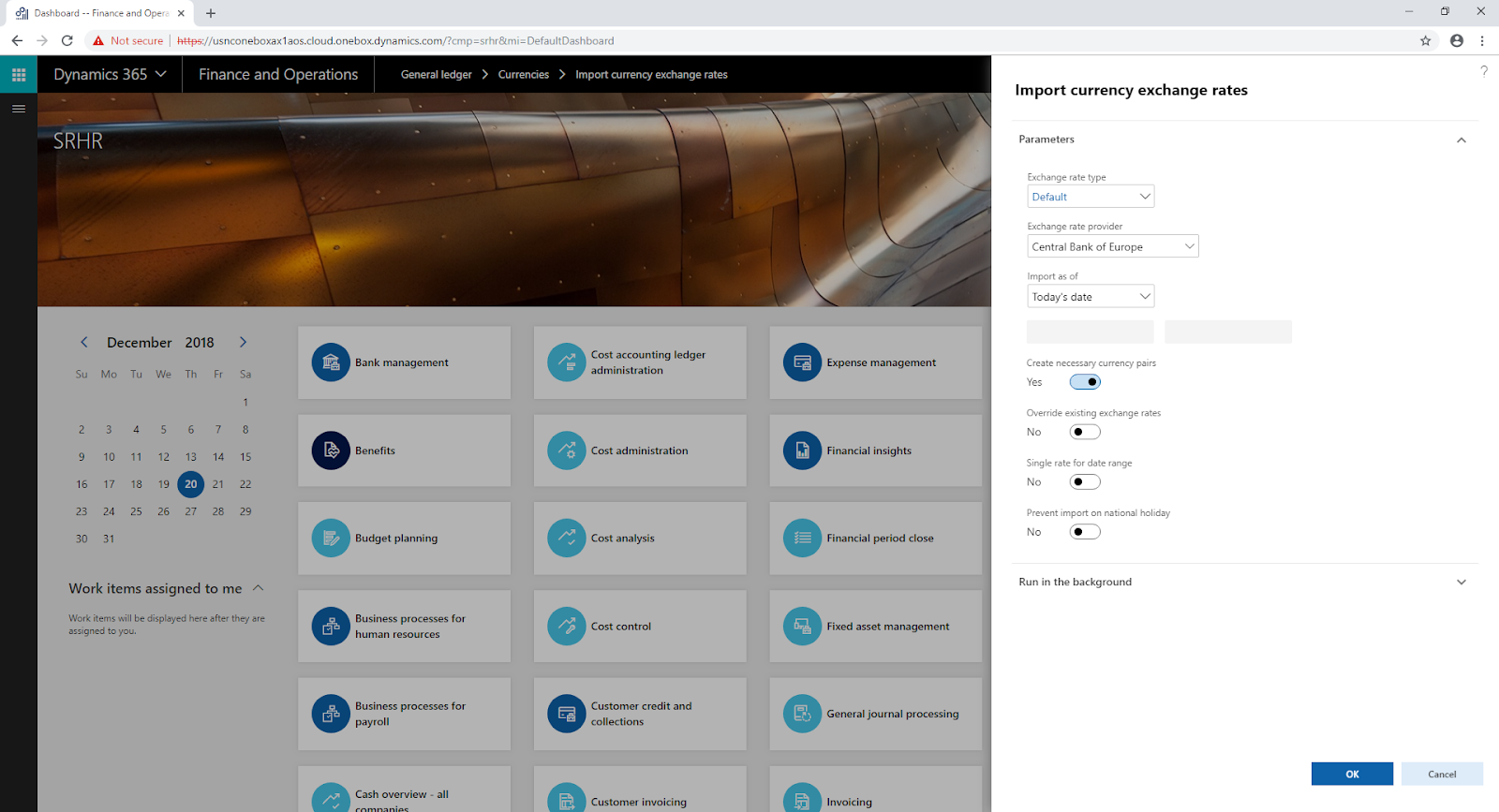
Task: Open the Invoicing tile icon
Action: tap(803, 798)
